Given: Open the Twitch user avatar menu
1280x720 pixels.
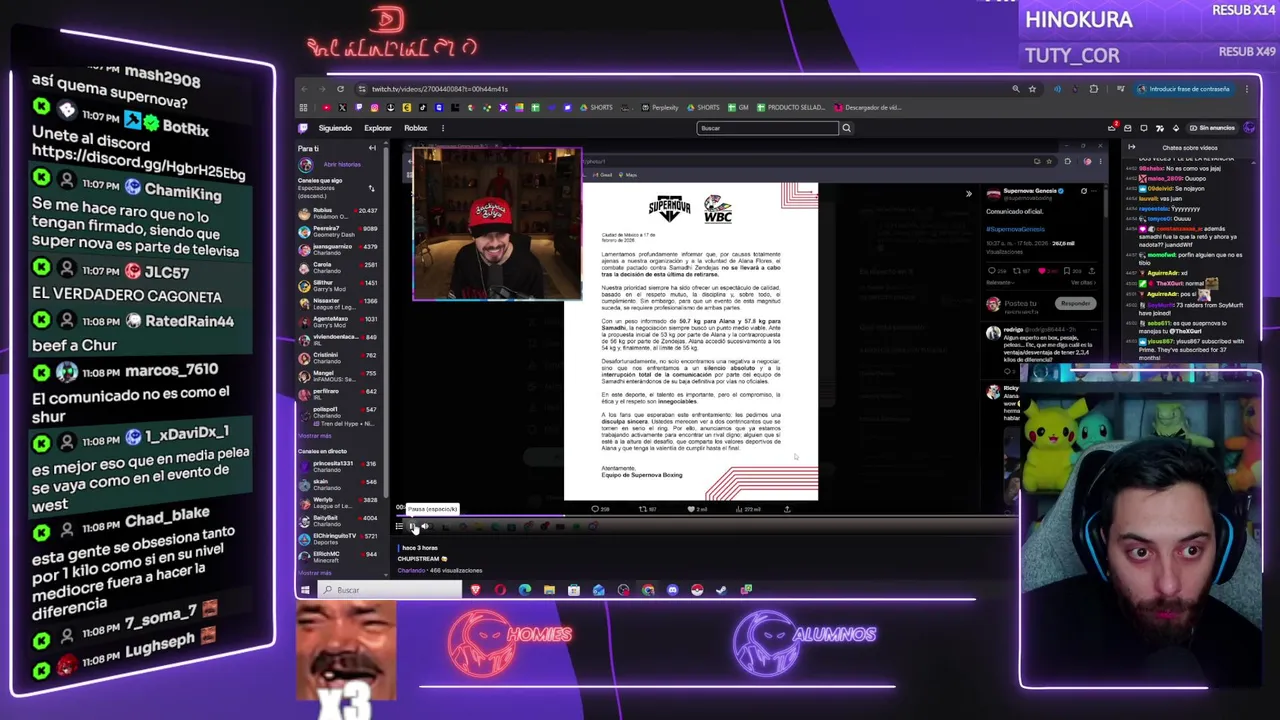Looking at the screenshot, I should [x=1250, y=128].
